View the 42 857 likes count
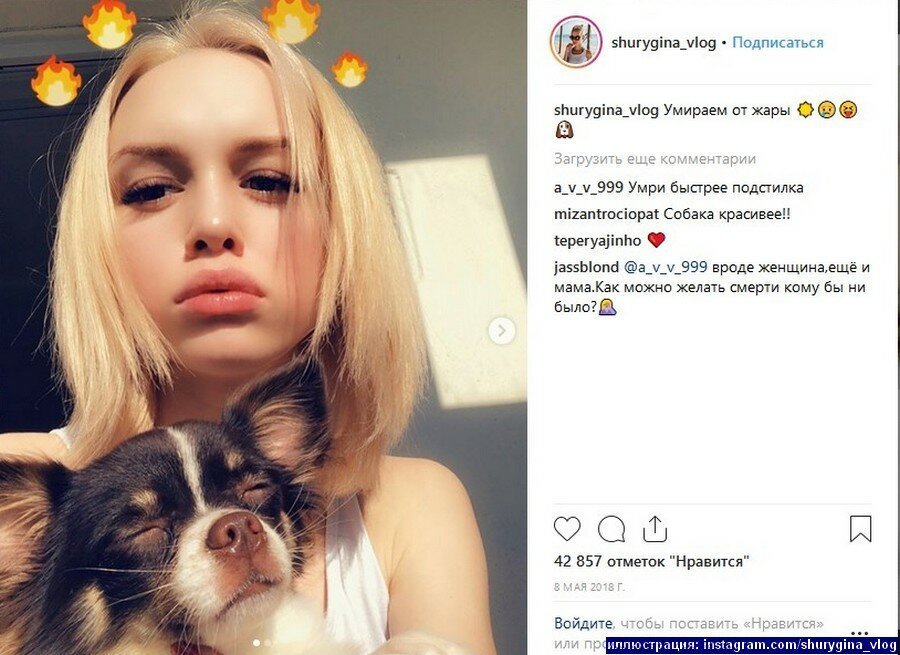Screen dimensions: 900x655 click(651, 561)
